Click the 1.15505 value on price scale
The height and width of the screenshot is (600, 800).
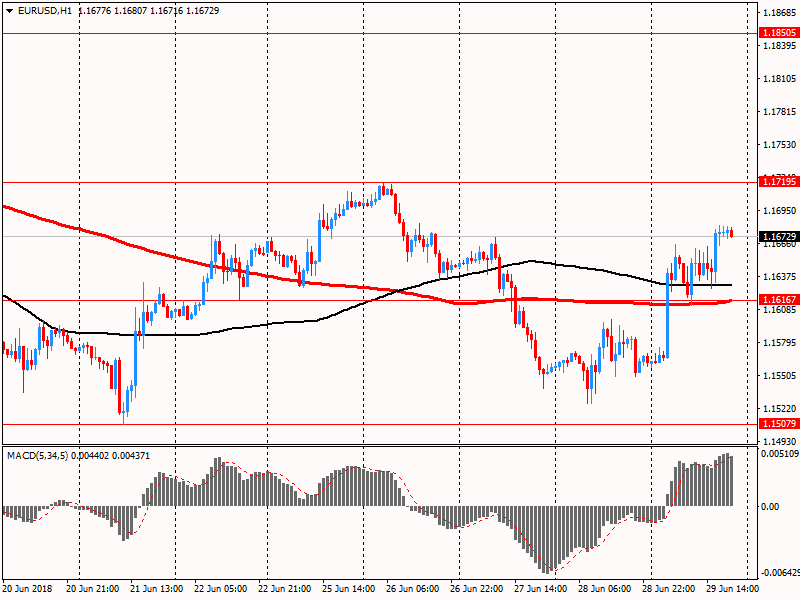[x=780, y=376]
